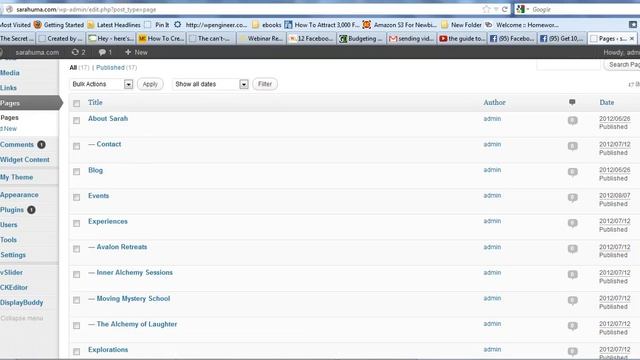Open the admin author link for Blog row
Image resolution: width=640 pixels, height=360 pixels.
[492, 170]
